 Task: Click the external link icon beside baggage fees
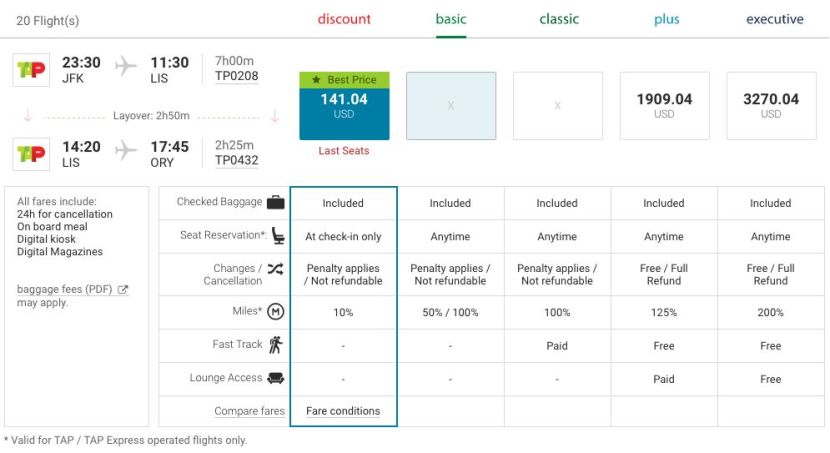click(123, 289)
